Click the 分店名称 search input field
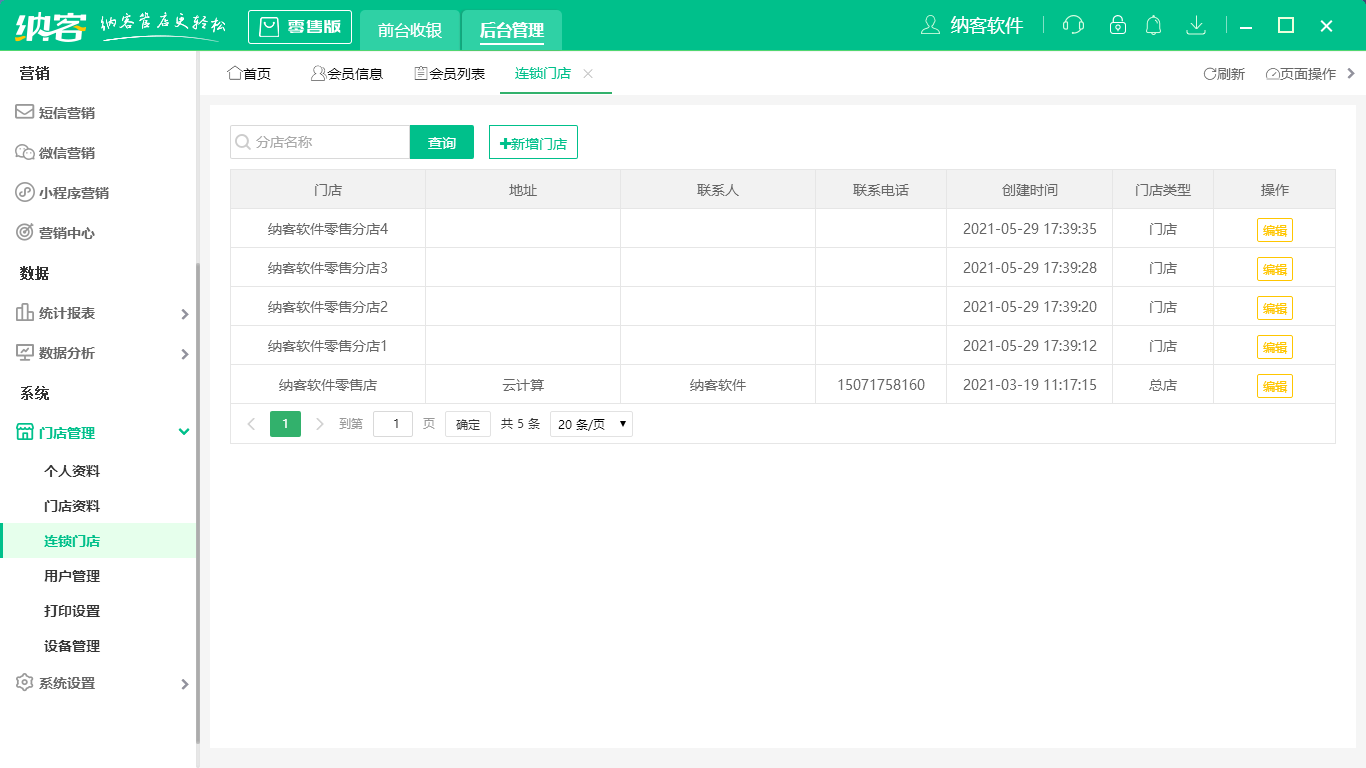1366x768 pixels. click(320, 142)
